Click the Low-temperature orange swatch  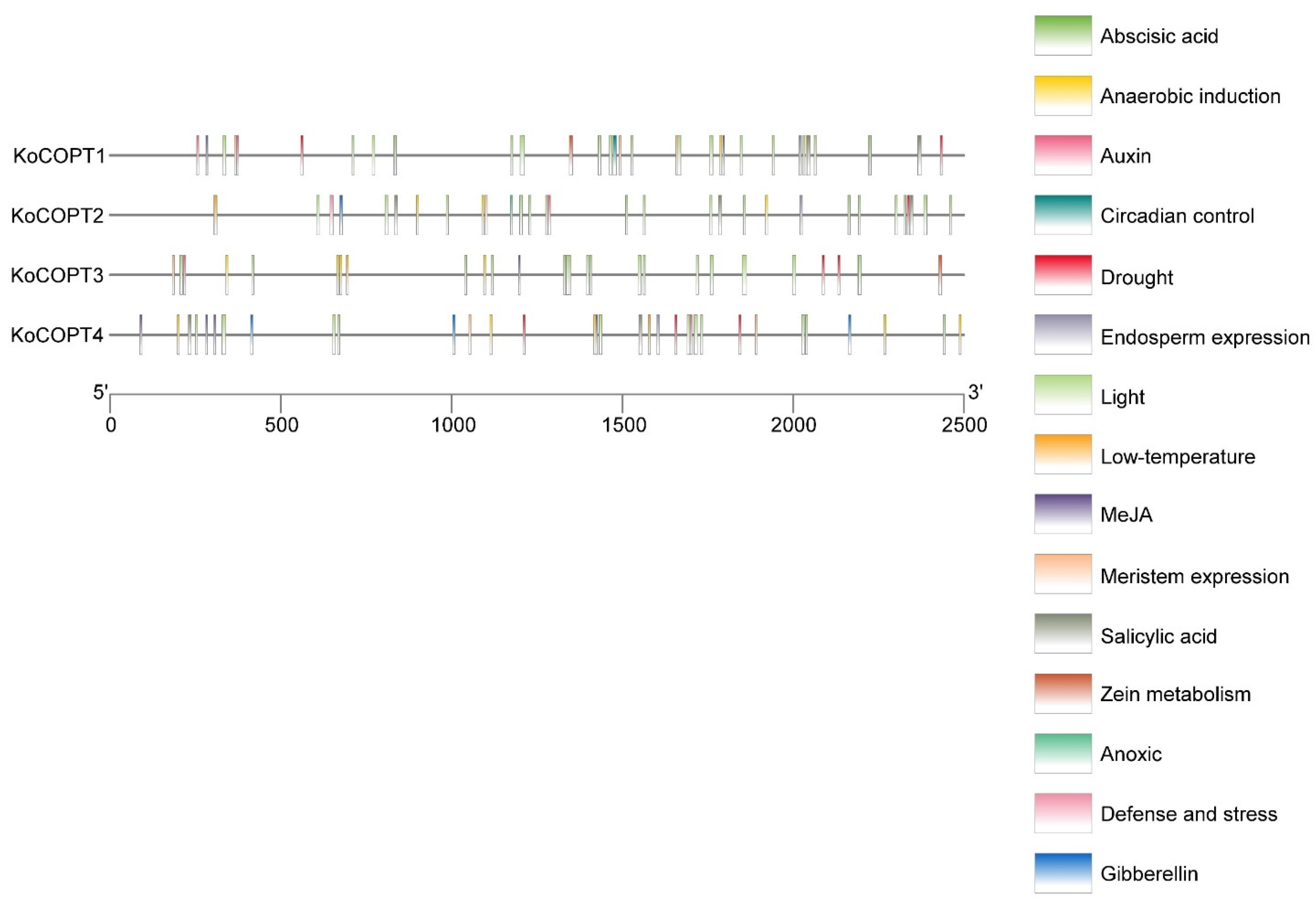click(x=1062, y=454)
